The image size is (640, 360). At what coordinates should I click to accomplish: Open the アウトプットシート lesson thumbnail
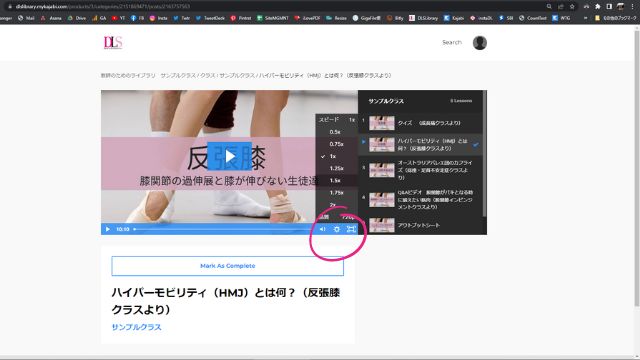click(382, 225)
